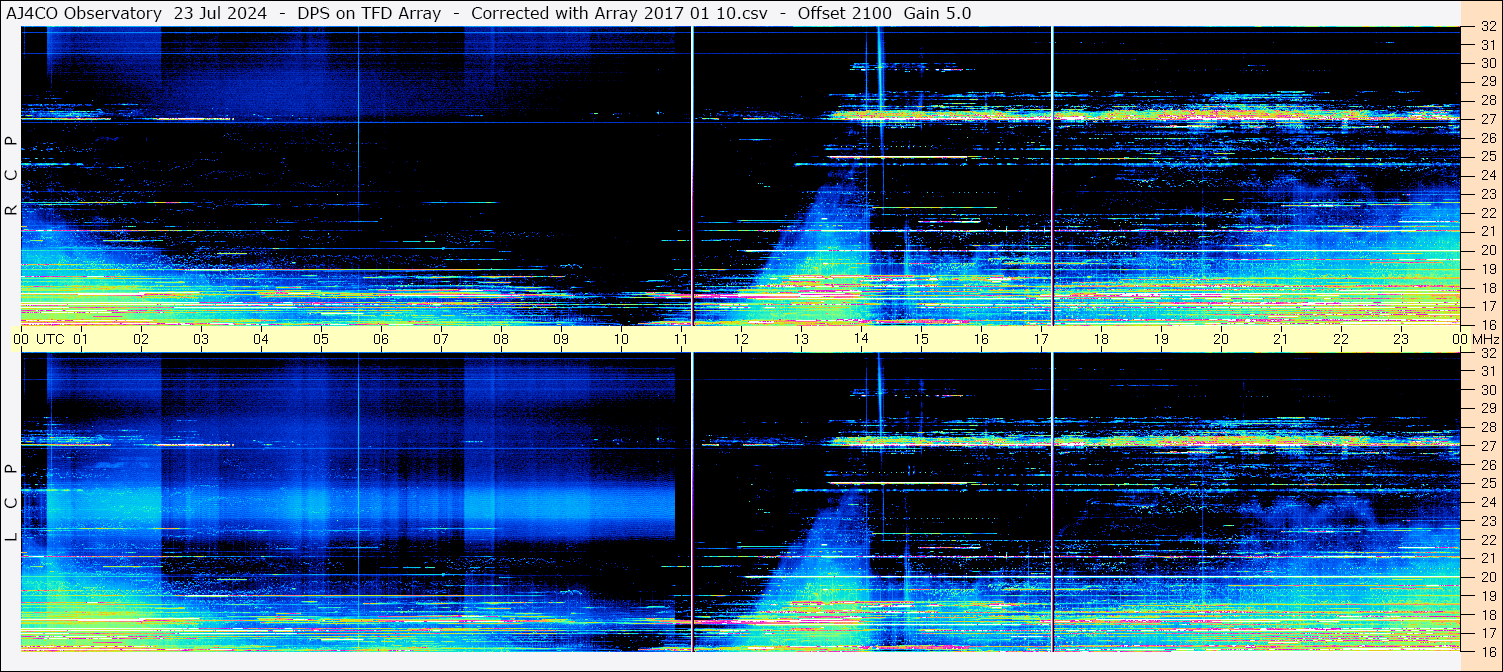Click the 27 MHz label on the upper frequency scale
This screenshot has height=672, width=1503.
(1487, 119)
